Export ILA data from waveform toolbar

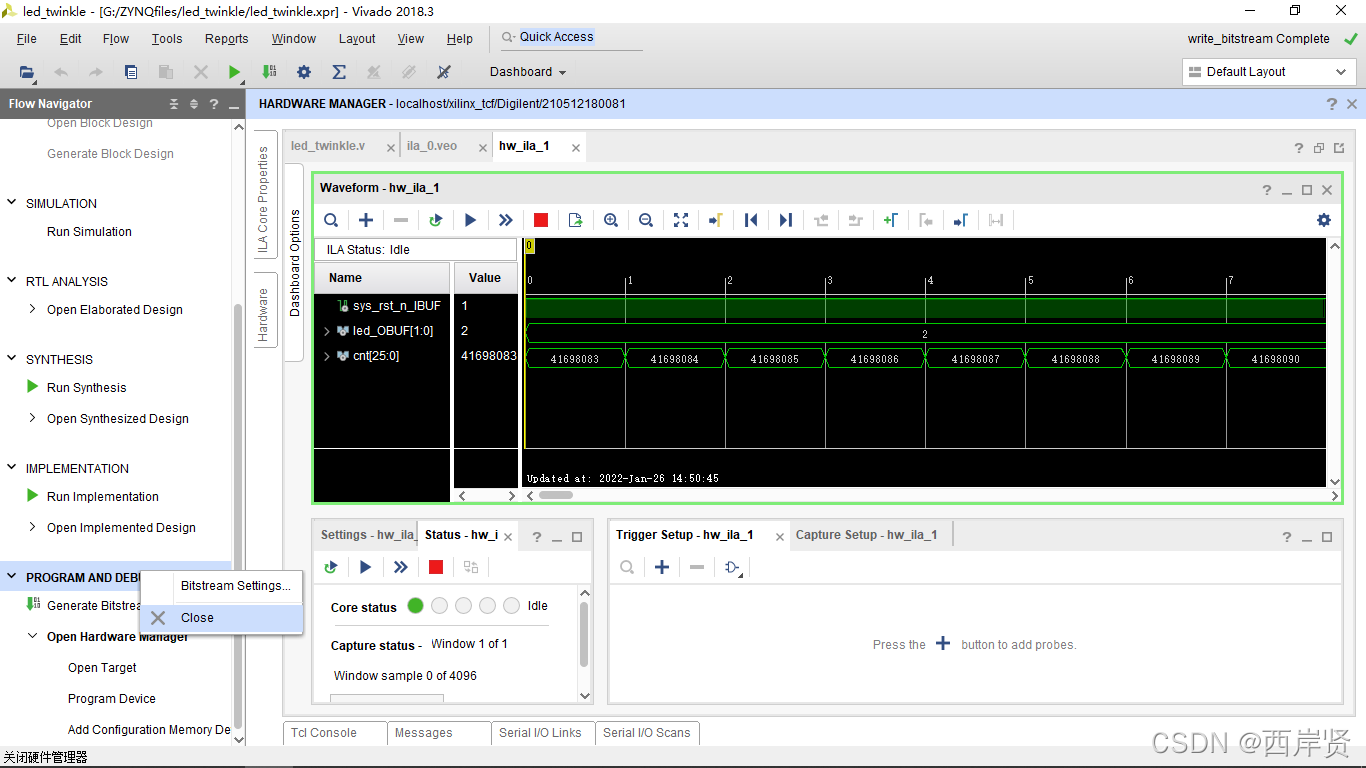click(576, 220)
